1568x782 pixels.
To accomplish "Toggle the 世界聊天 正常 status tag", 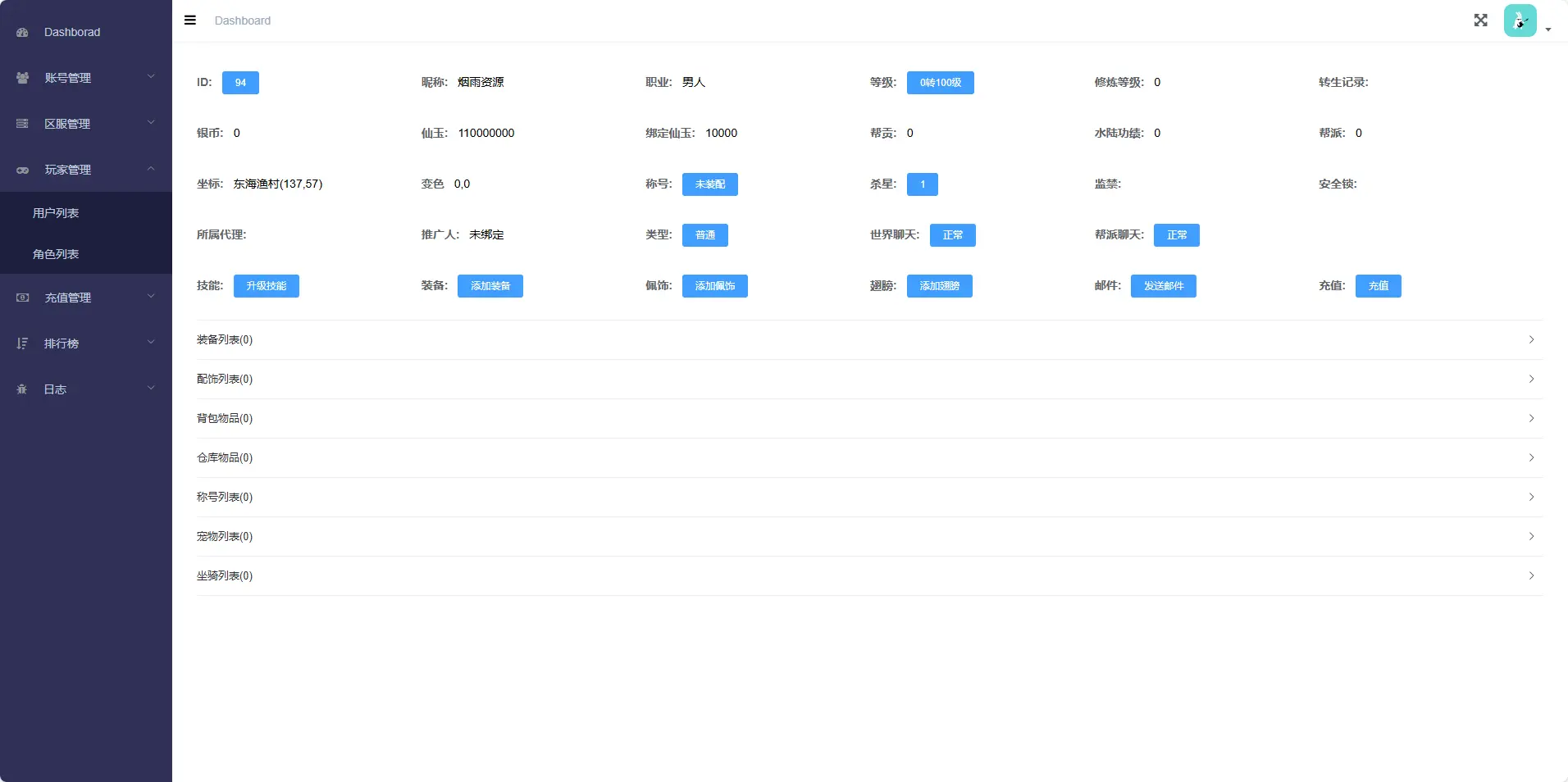I will coord(952,235).
